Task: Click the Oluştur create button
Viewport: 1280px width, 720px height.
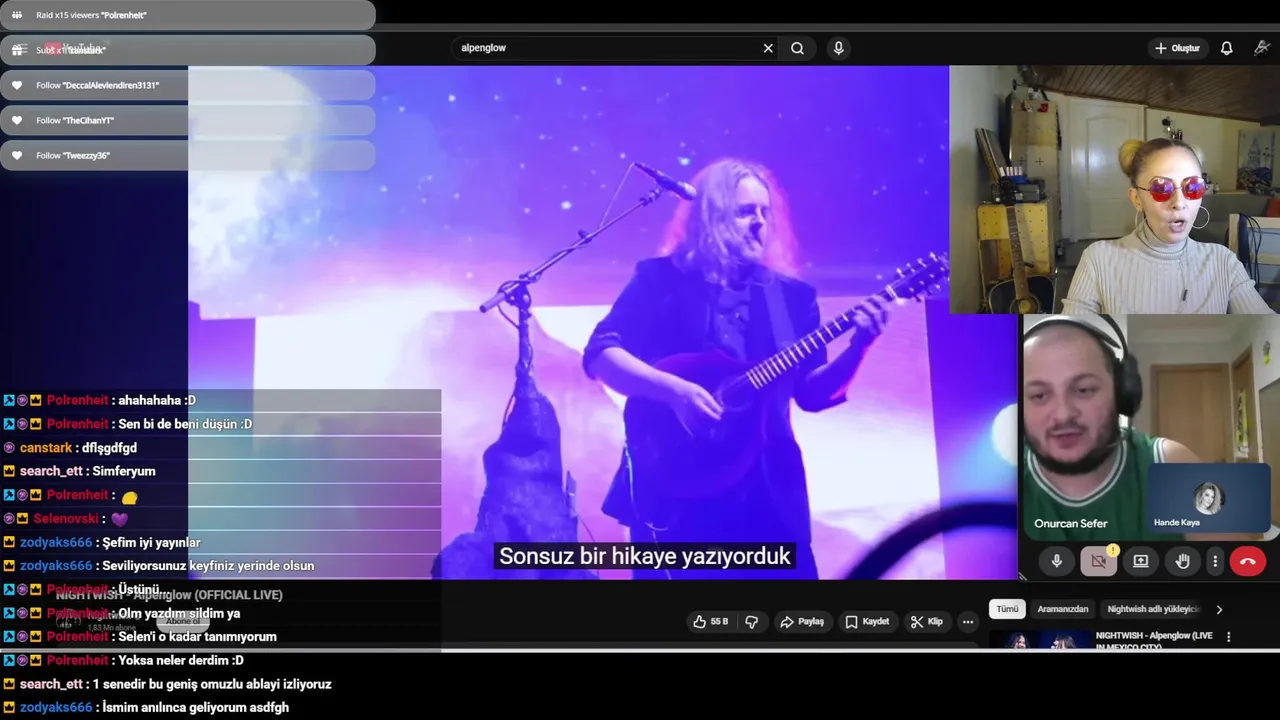Action: [1178, 48]
